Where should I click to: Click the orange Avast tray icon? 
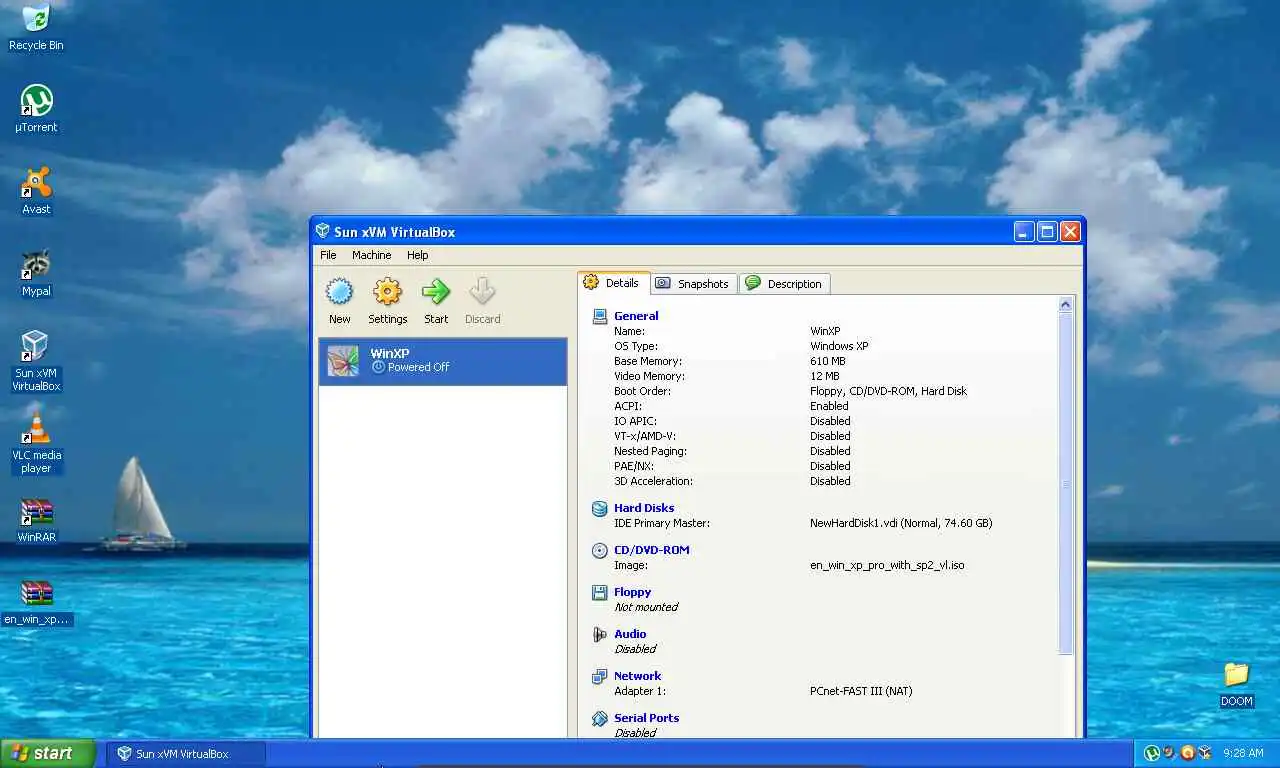click(x=1187, y=753)
